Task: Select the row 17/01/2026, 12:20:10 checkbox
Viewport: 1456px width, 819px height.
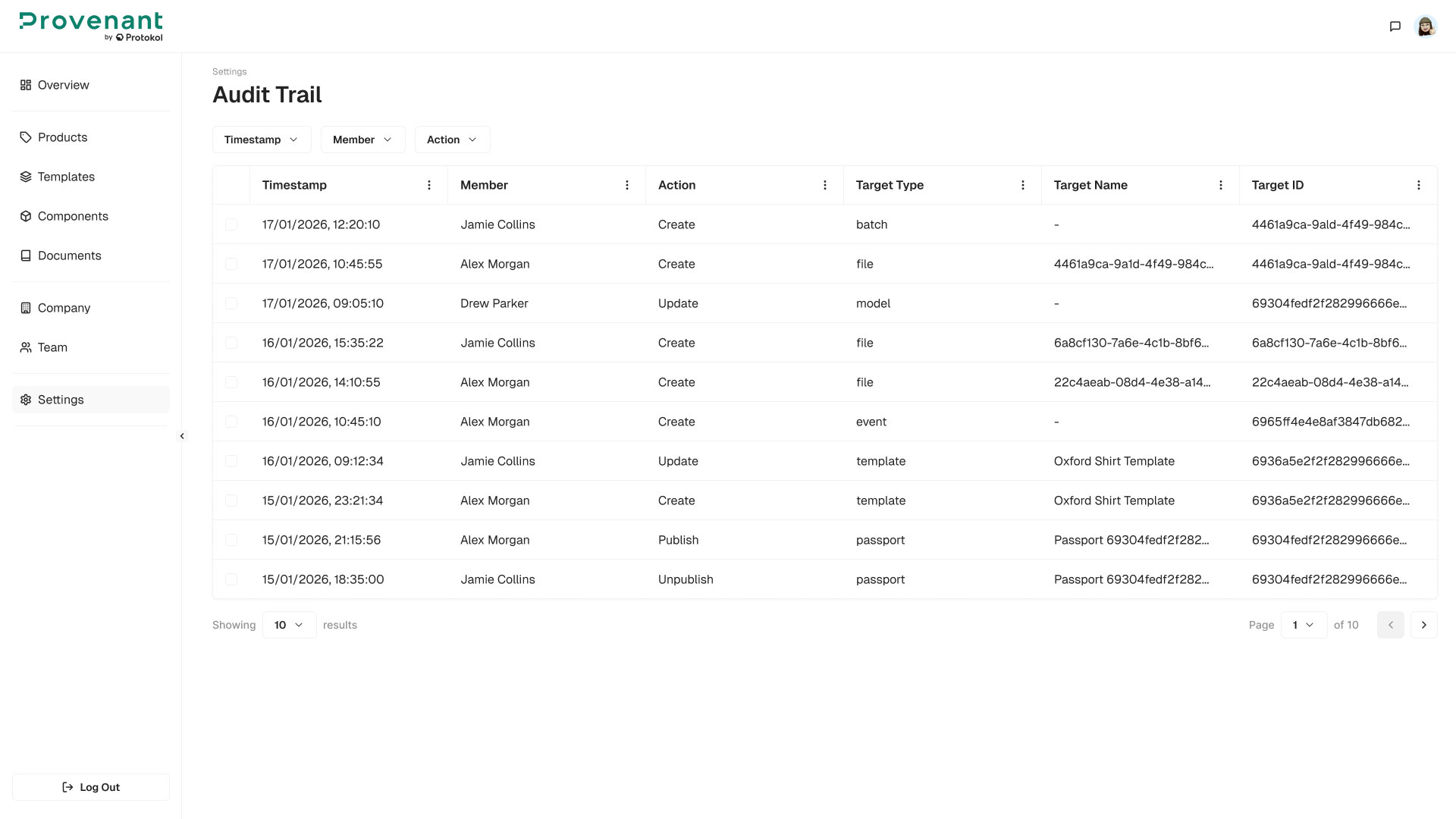Action: pos(231,224)
